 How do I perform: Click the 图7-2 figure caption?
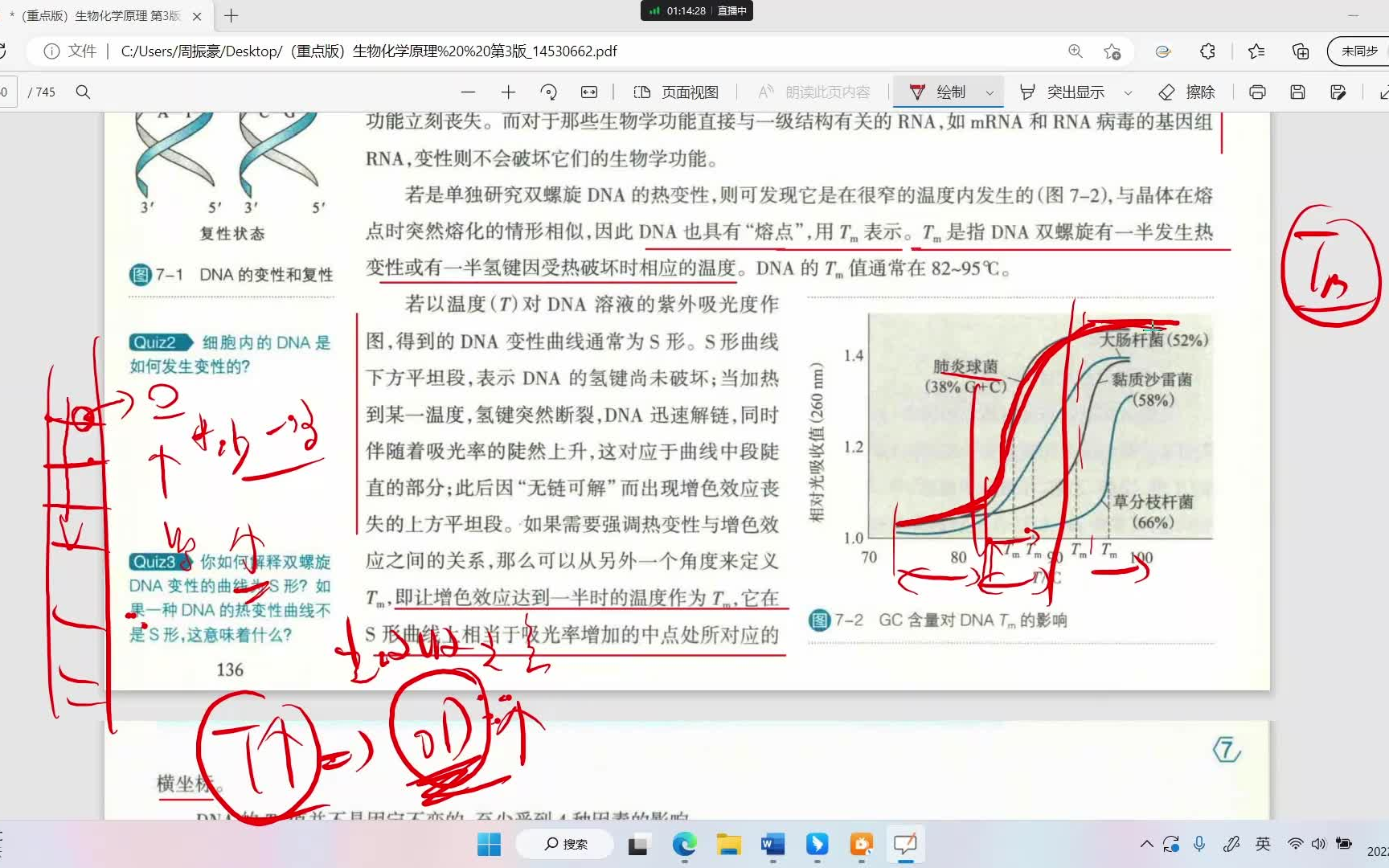click(937, 620)
